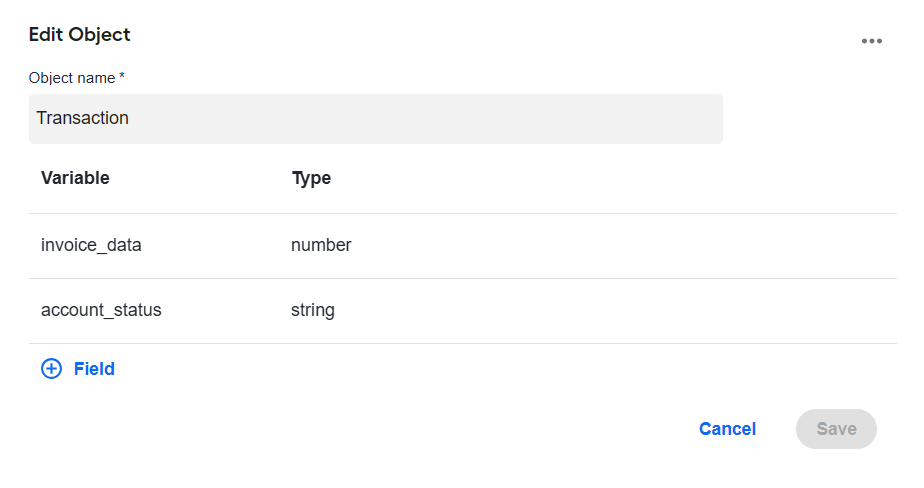Click the Type column header

point(311,178)
